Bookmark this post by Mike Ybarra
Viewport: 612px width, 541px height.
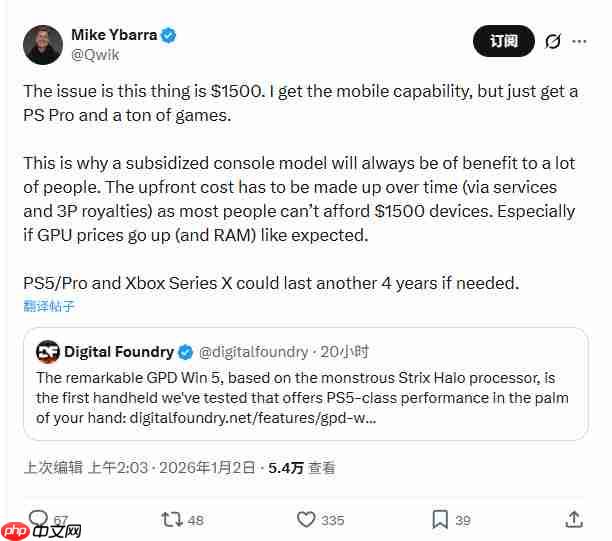coord(440,519)
